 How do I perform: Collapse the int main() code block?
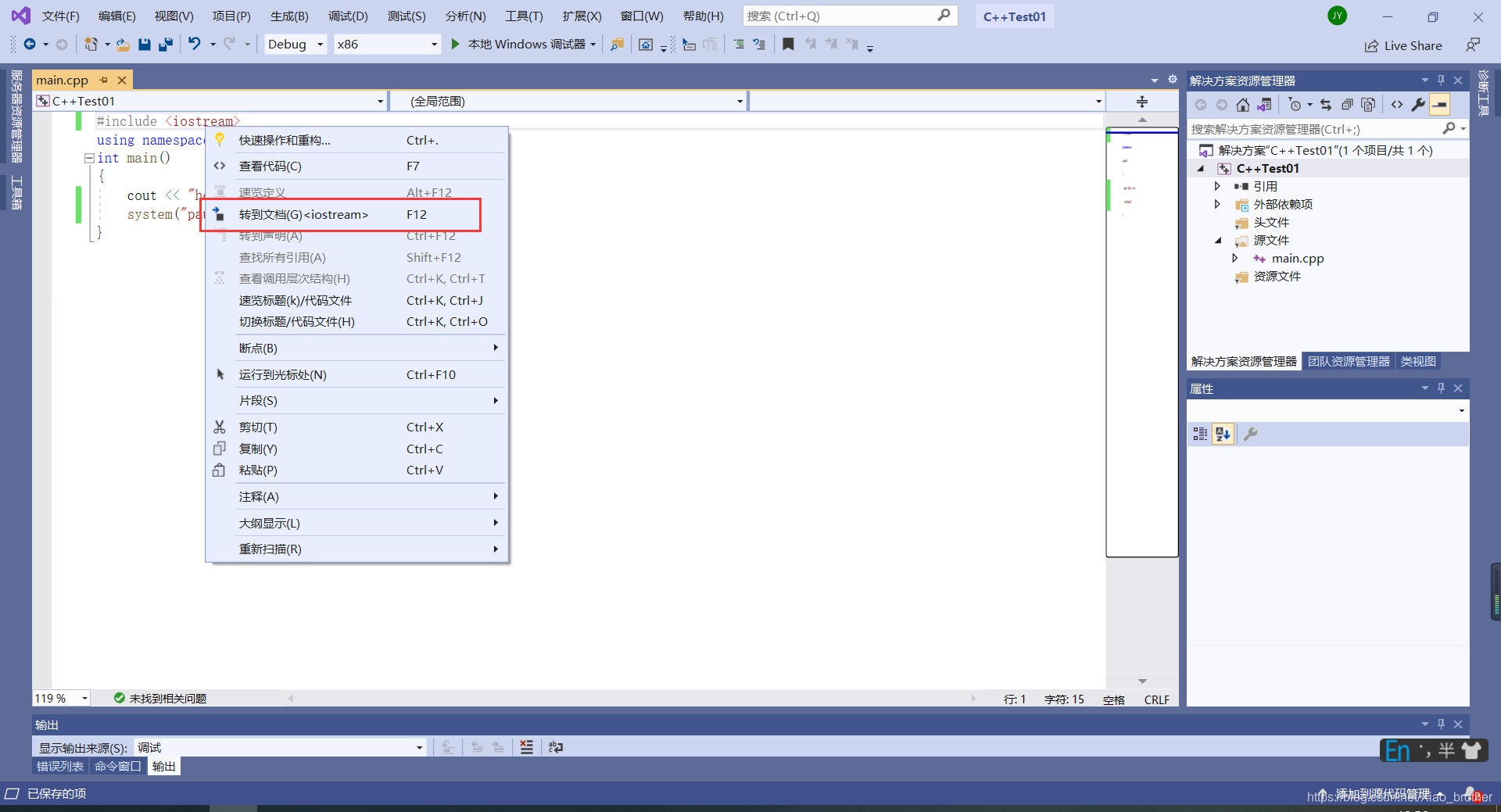[89, 158]
